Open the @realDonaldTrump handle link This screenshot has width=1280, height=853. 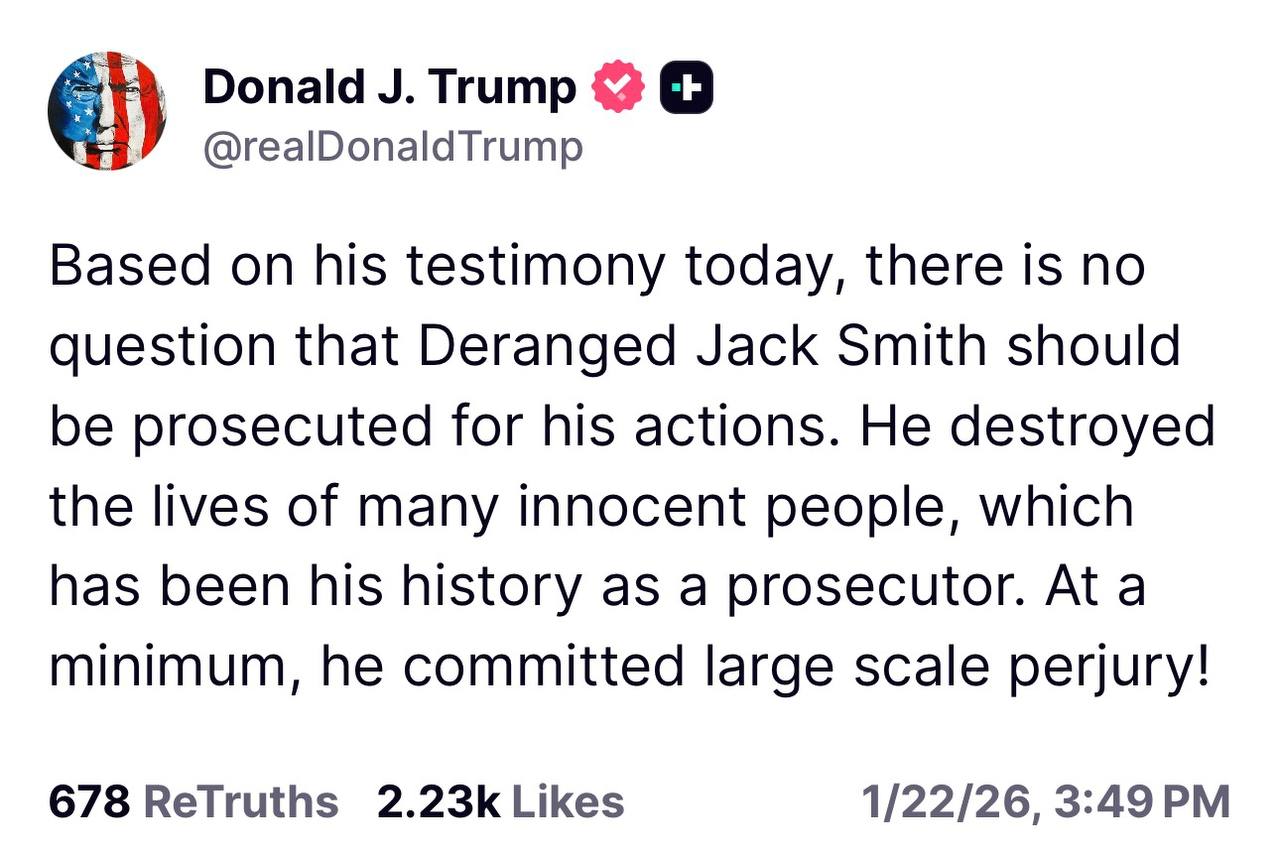(392, 147)
